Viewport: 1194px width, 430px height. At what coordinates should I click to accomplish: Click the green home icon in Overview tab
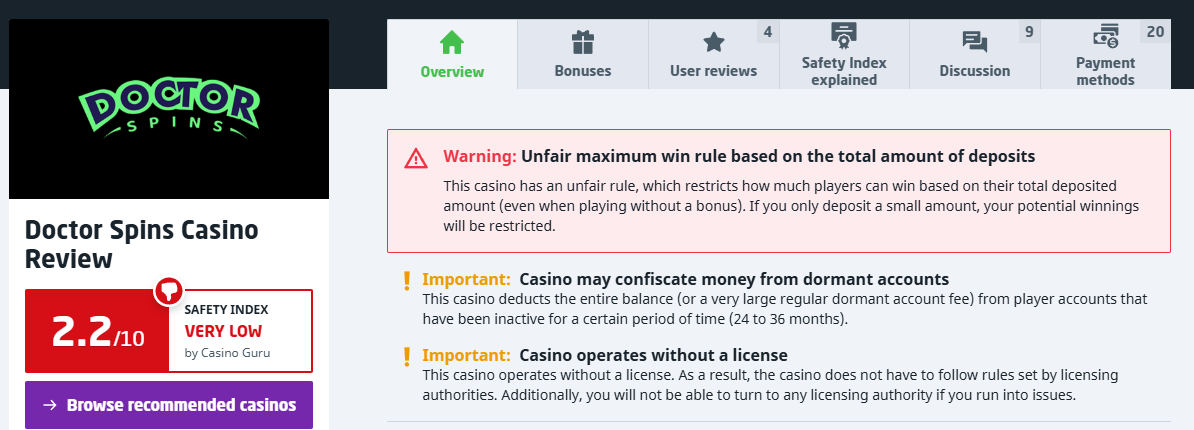click(452, 43)
